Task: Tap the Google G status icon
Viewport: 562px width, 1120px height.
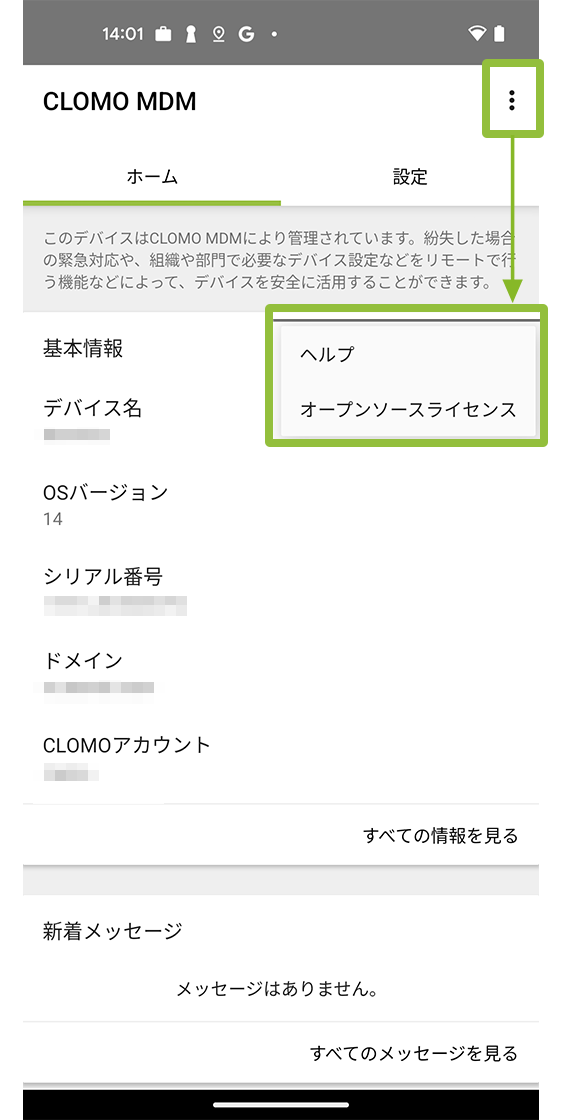Action: 246,34
